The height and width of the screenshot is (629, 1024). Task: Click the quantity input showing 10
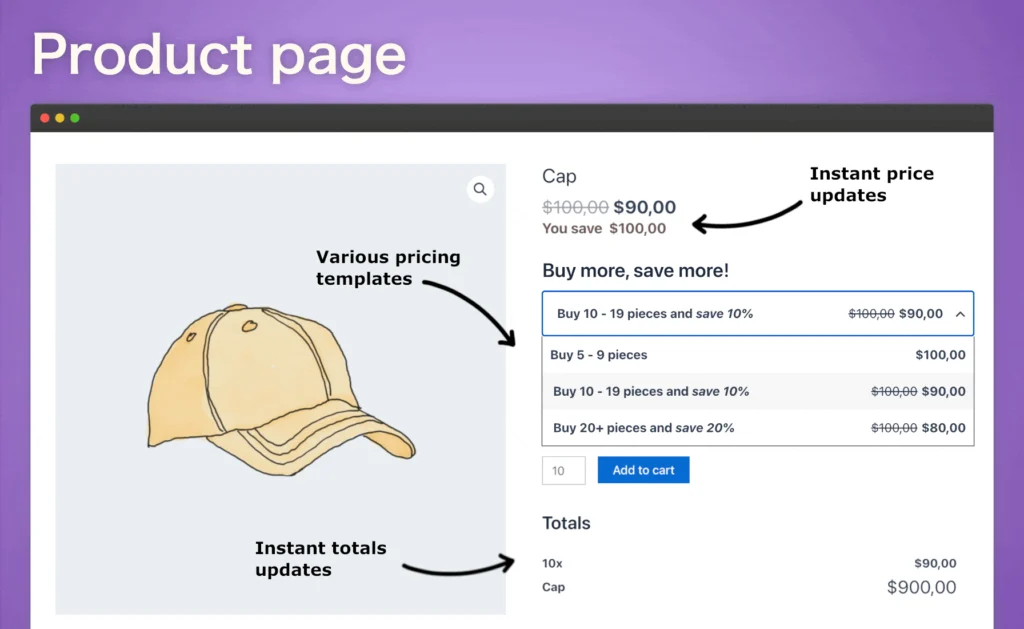tap(563, 470)
